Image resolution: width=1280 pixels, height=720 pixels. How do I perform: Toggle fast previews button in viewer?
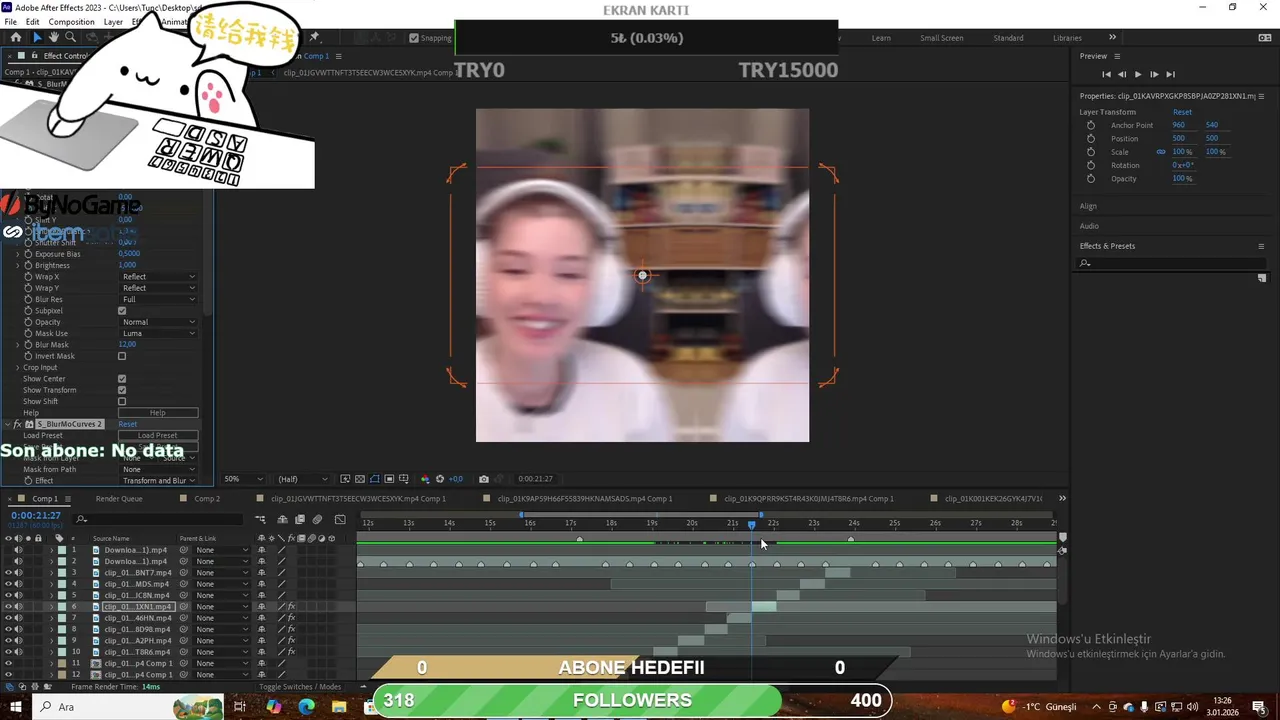(x=345, y=479)
